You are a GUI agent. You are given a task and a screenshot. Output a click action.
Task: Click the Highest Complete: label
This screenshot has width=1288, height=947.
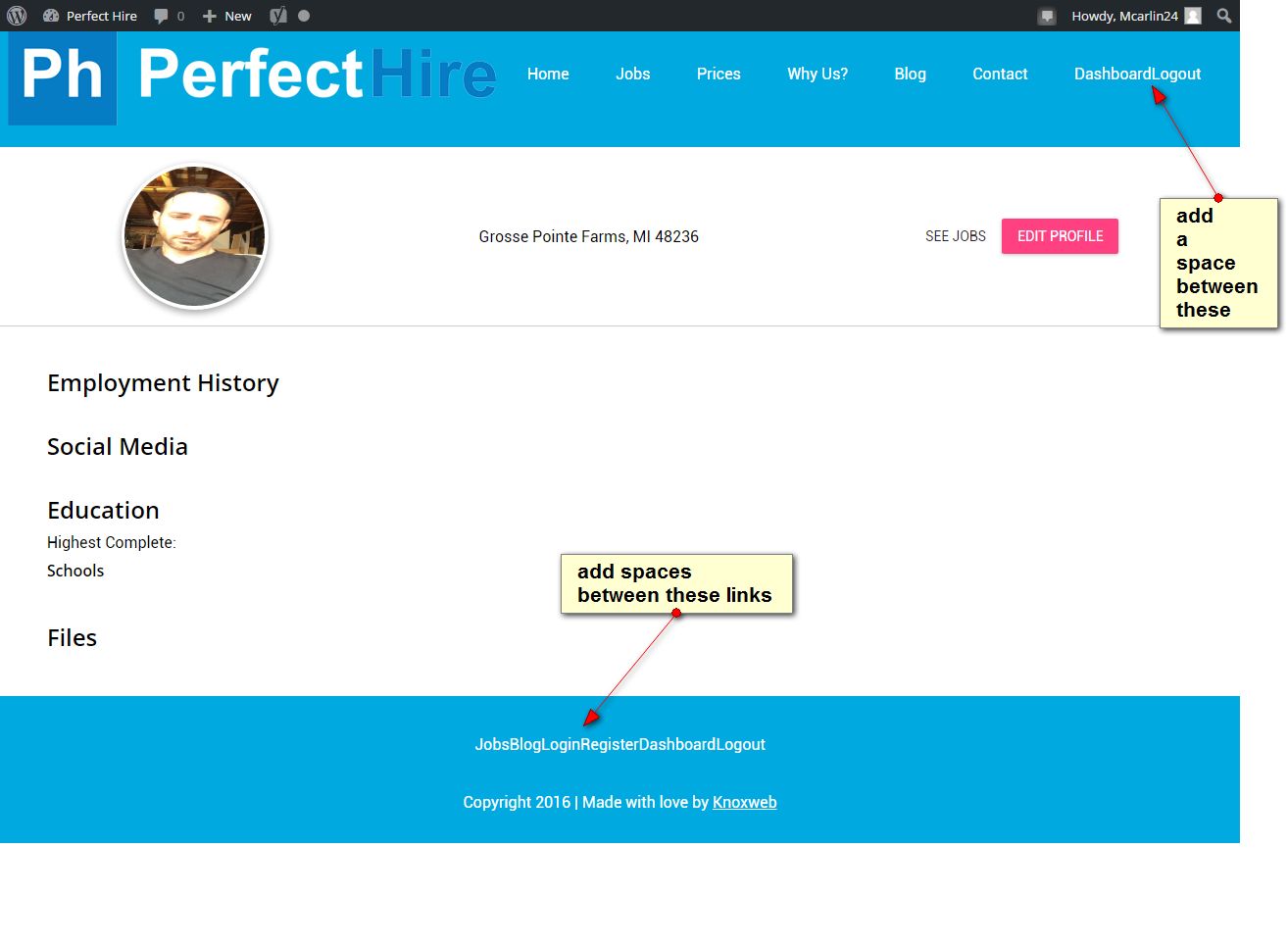(x=112, y=542)
